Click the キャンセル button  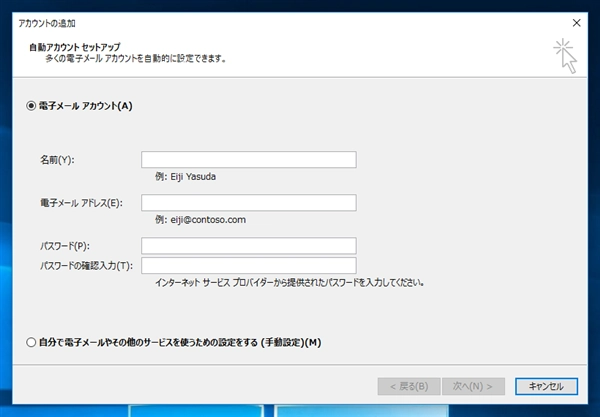546,386
